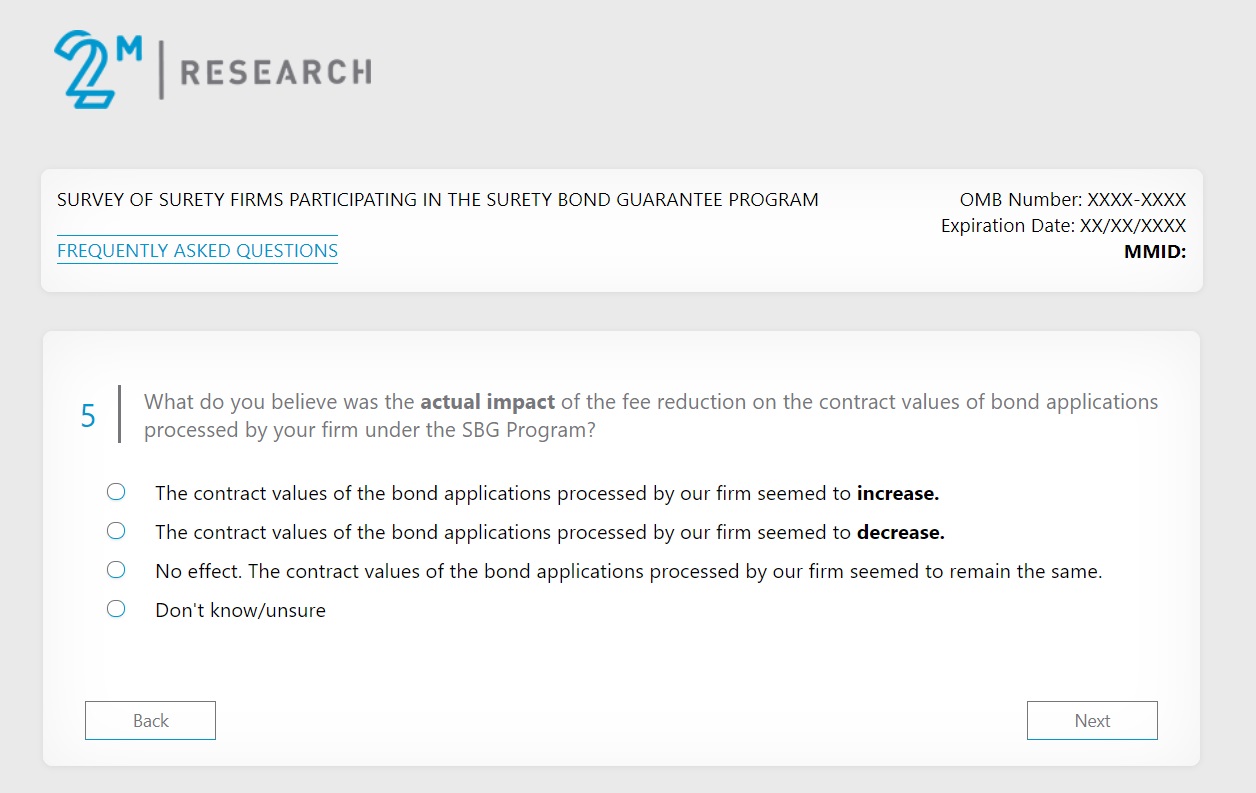Open the Frequently Asked Questions link
The height and width of the screenshot is (793, 1256).
click(197, 251)
